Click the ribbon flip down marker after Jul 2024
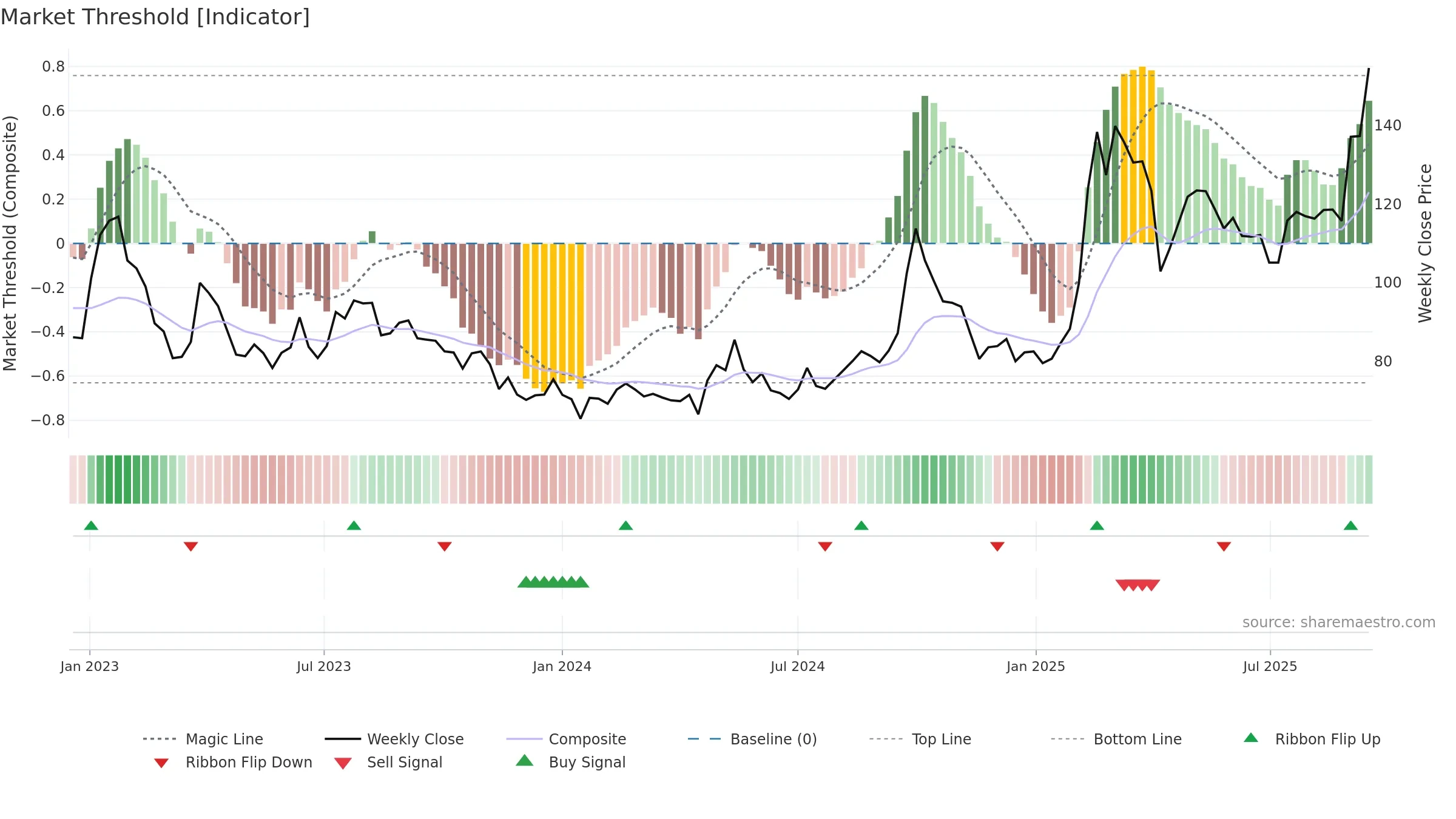Screen dimensions: 1456x819 [x=825, y=547]
